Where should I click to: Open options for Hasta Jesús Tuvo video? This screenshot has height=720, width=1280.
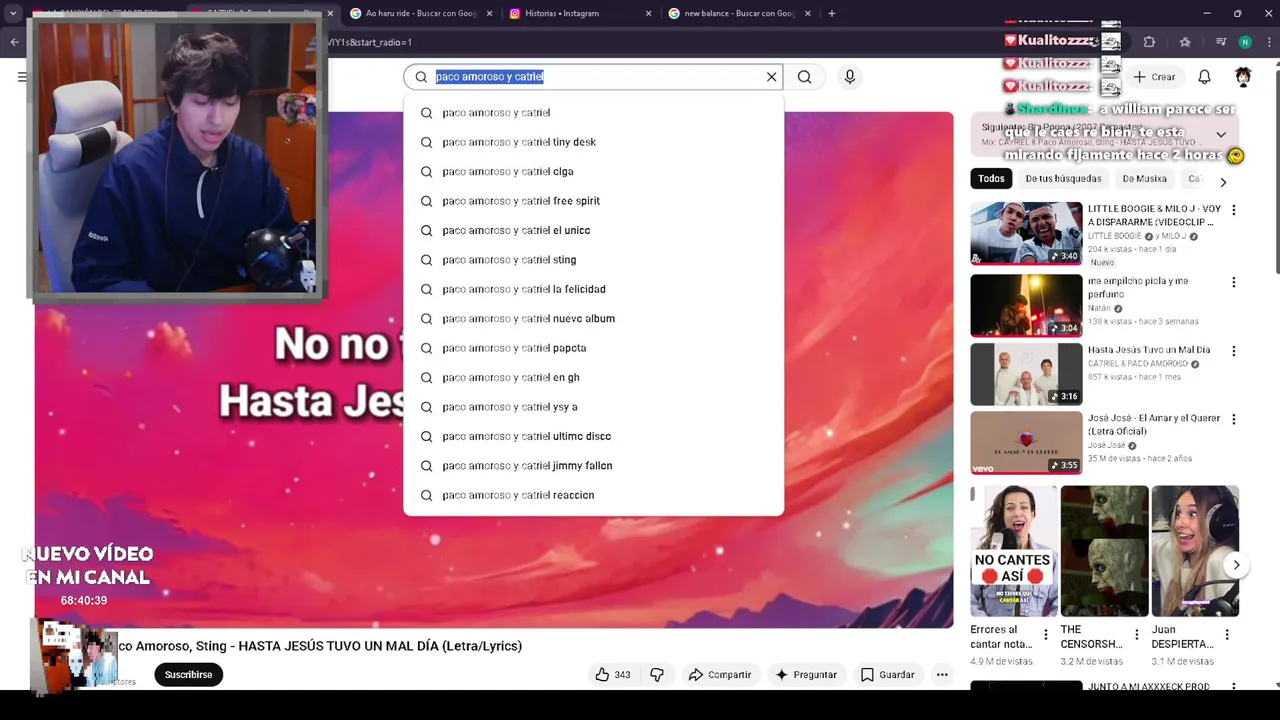(x=1233, y=351)
